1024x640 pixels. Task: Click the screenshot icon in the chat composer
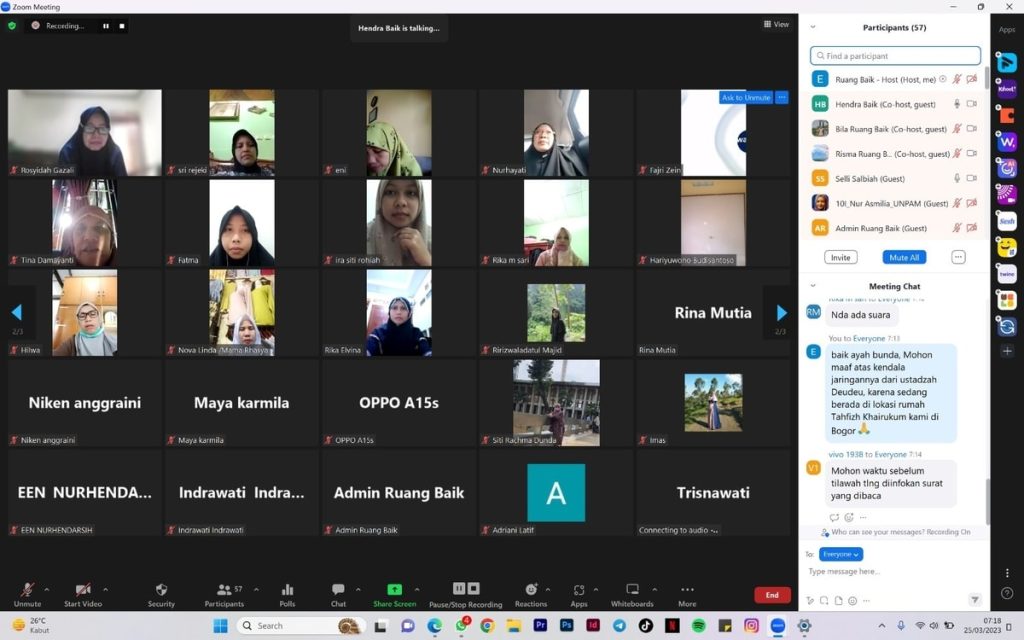point(824,600)
